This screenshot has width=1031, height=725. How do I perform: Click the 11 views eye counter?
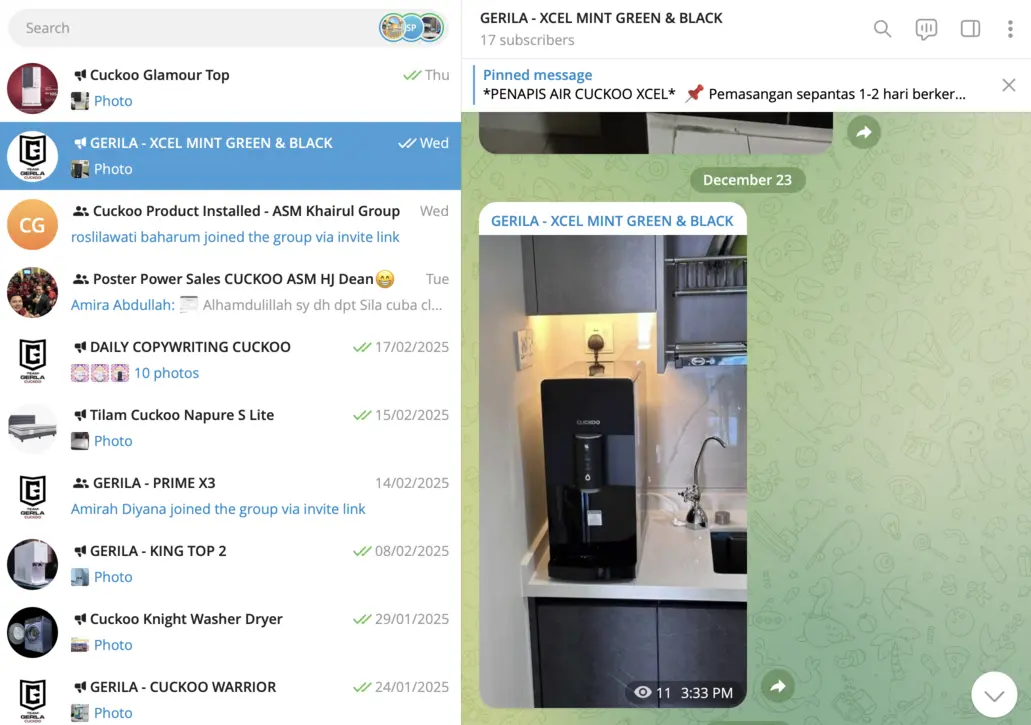click(652, 693)
